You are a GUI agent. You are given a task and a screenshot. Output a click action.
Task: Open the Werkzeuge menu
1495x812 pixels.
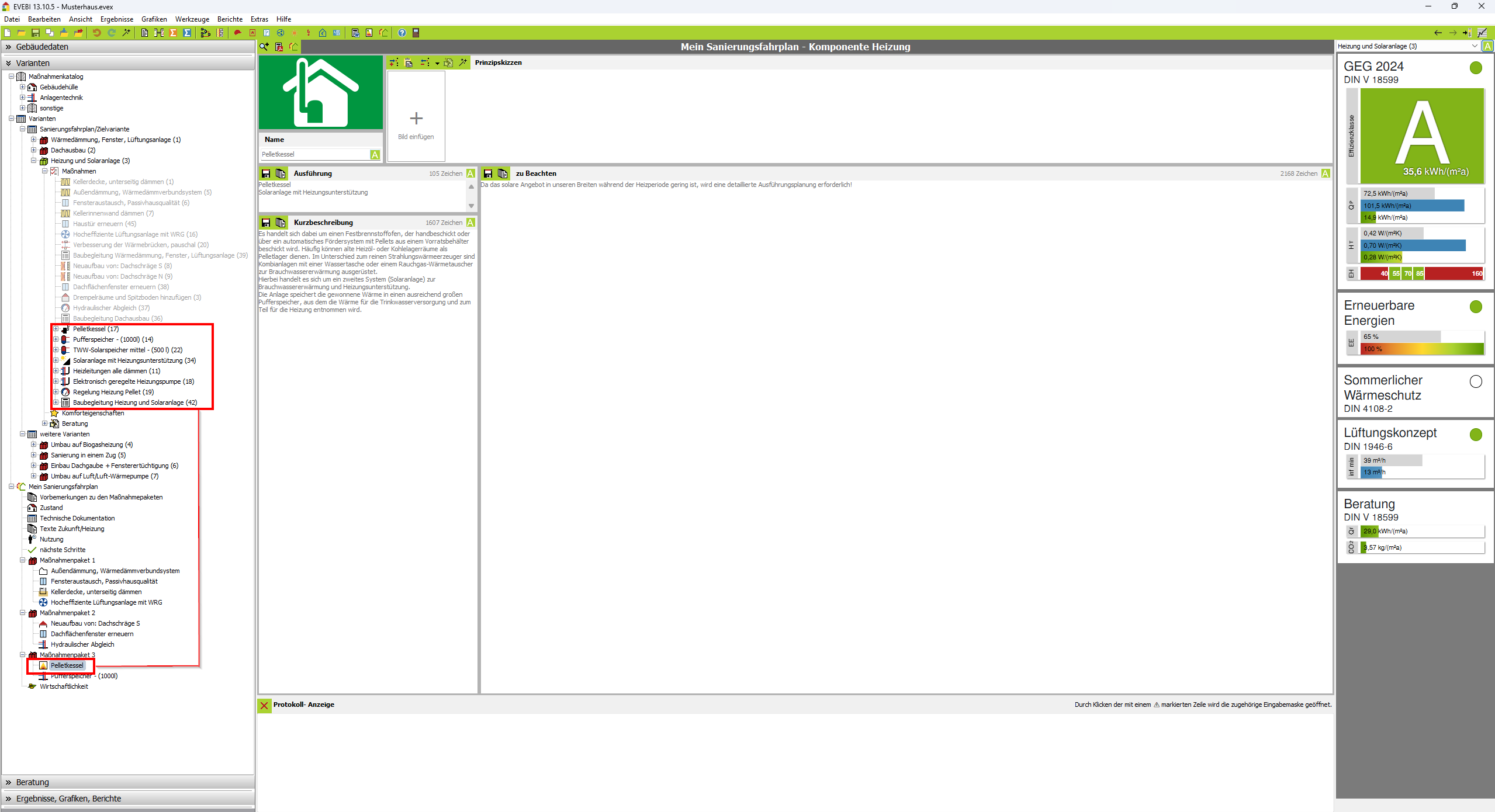pyautogui.click(x=192, y=19)
